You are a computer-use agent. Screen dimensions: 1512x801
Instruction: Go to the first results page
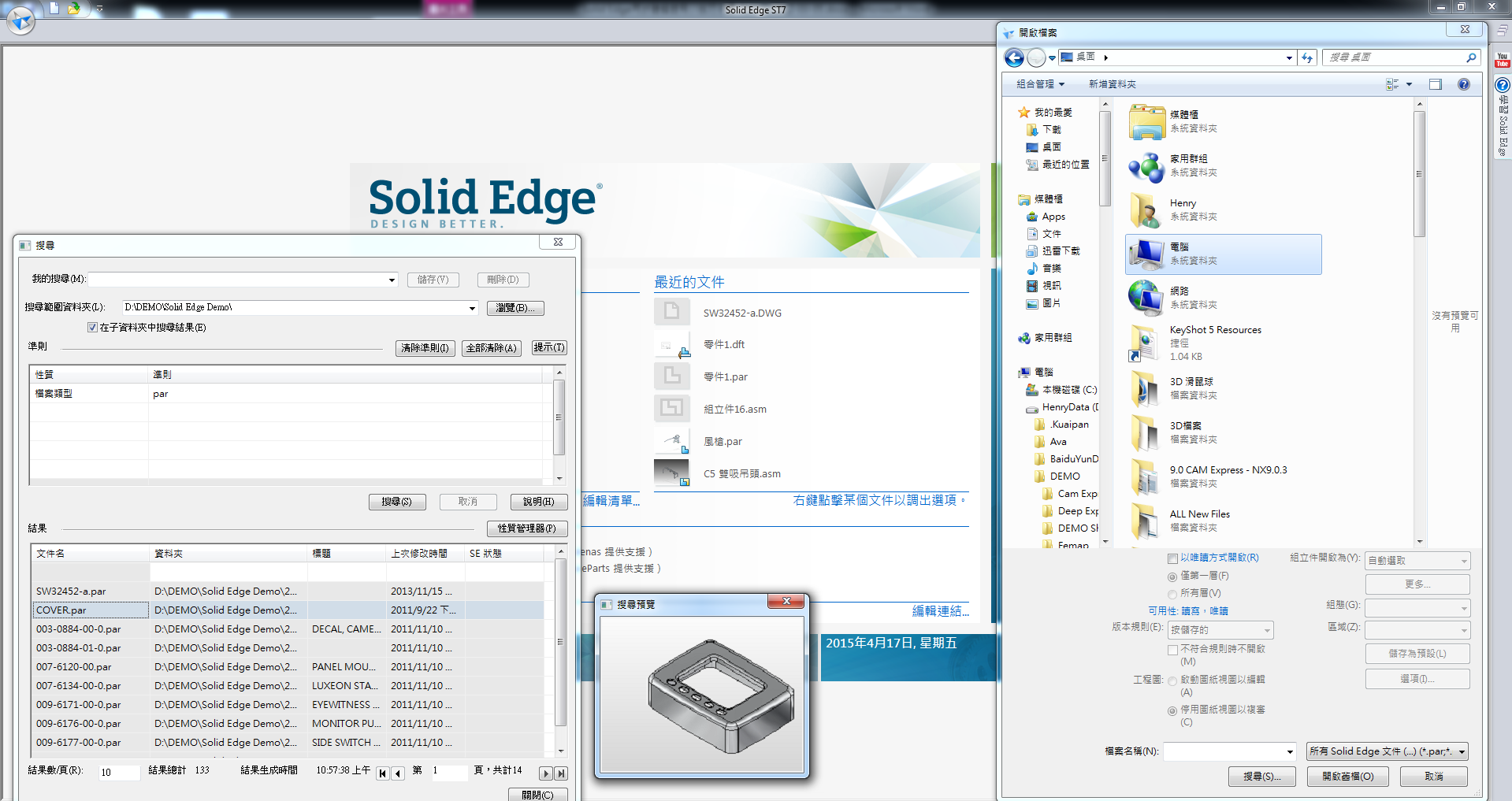click(383, 773)
